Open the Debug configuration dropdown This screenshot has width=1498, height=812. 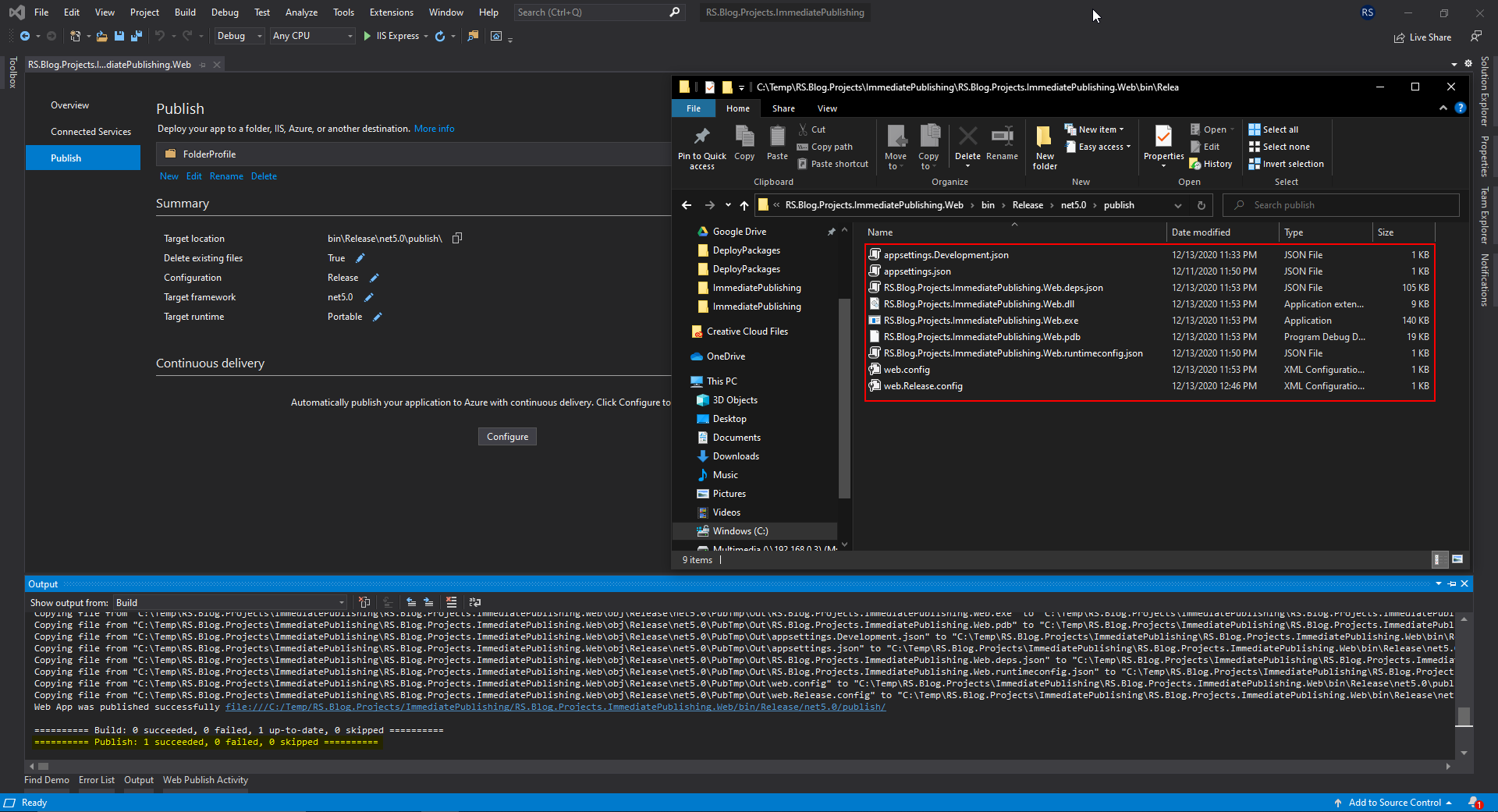tap(240, 36)
